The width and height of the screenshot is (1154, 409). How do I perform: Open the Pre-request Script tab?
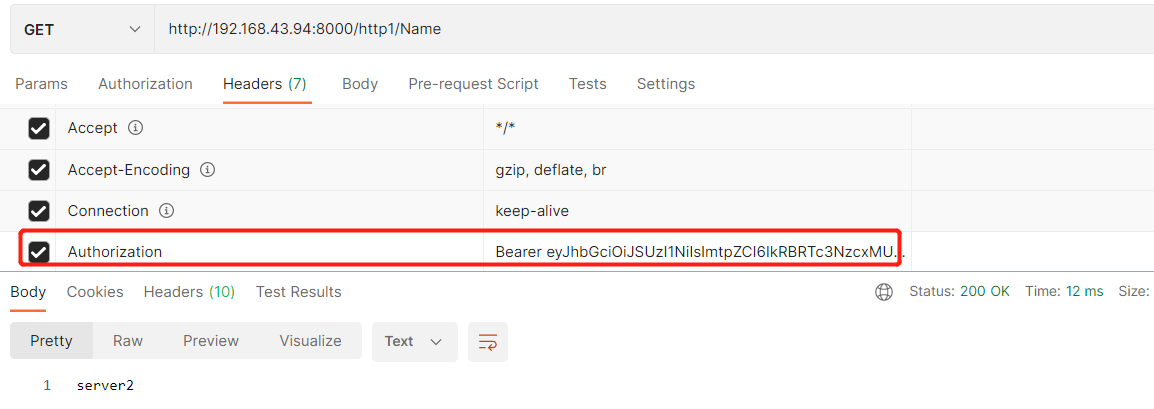473,84
